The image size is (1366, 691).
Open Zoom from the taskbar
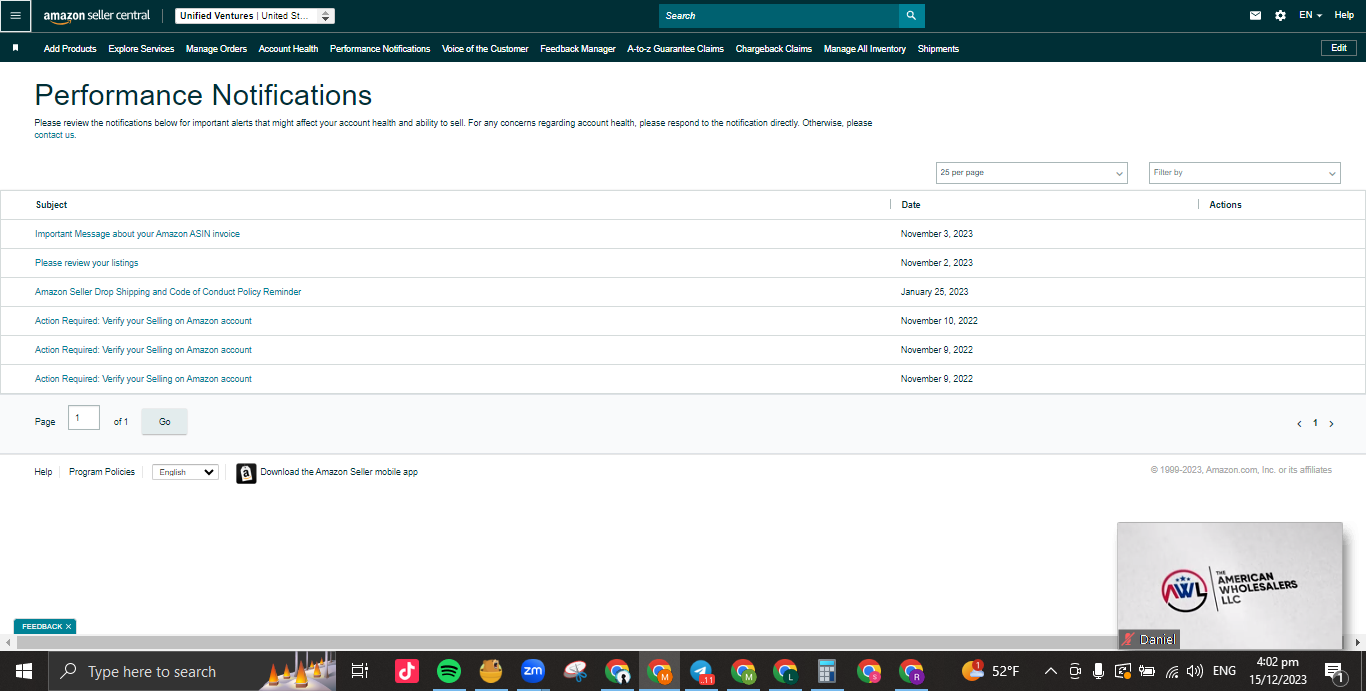coord(533,671)
